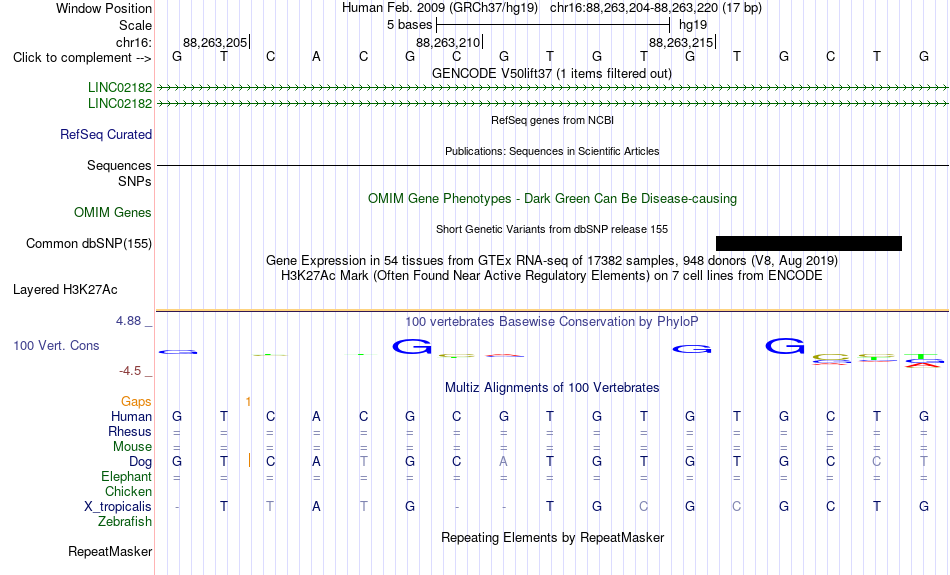Image resolution: width=950 pixels, height=575 pixels.
Task: Click the black dbSNP variant block
Action: (x=809, y=244)
